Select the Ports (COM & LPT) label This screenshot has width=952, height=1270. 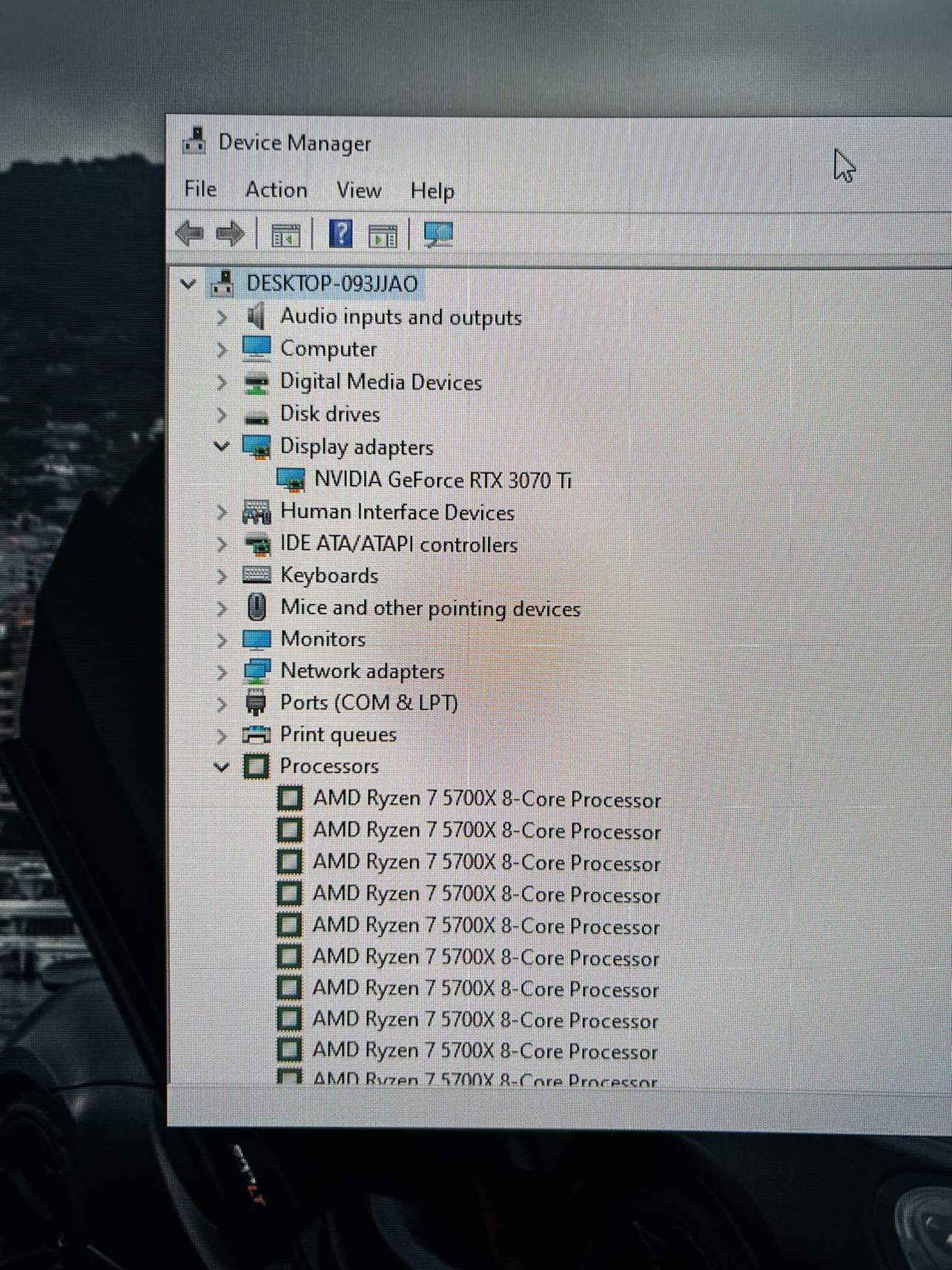click(369, 703)
